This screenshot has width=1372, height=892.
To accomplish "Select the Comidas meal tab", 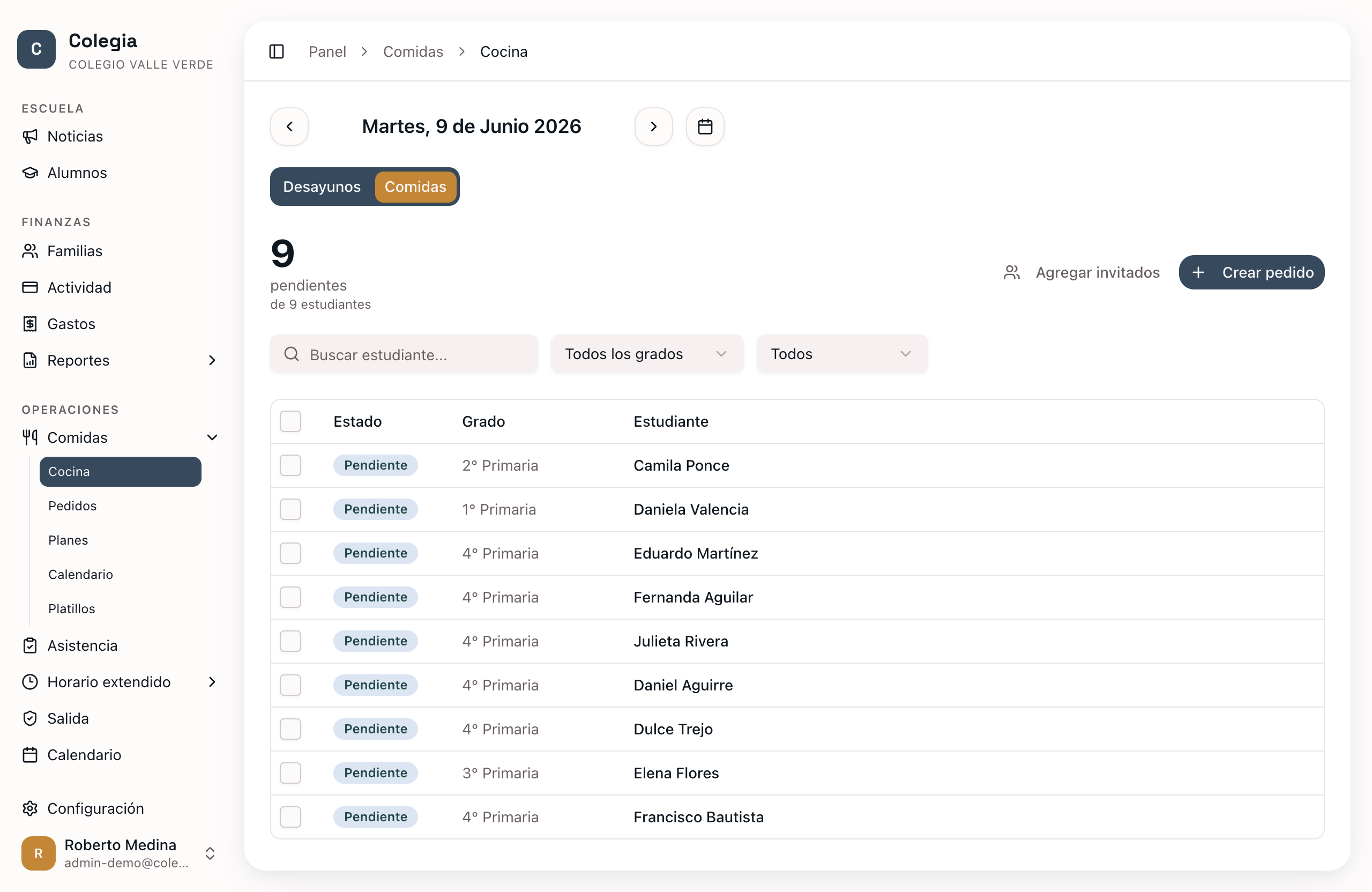I will pos(415,186).
